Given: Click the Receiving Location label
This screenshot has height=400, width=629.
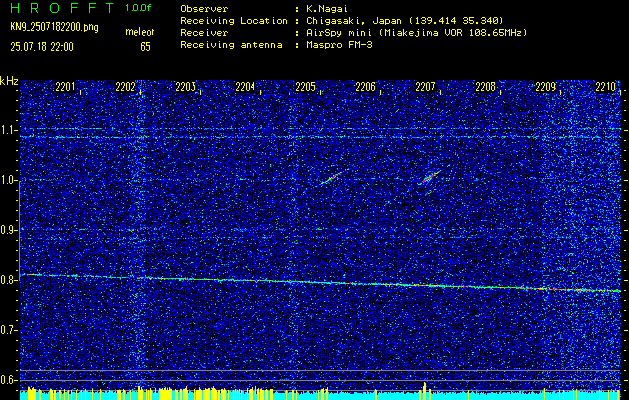Looking at the screenshot, I should 234,21.
